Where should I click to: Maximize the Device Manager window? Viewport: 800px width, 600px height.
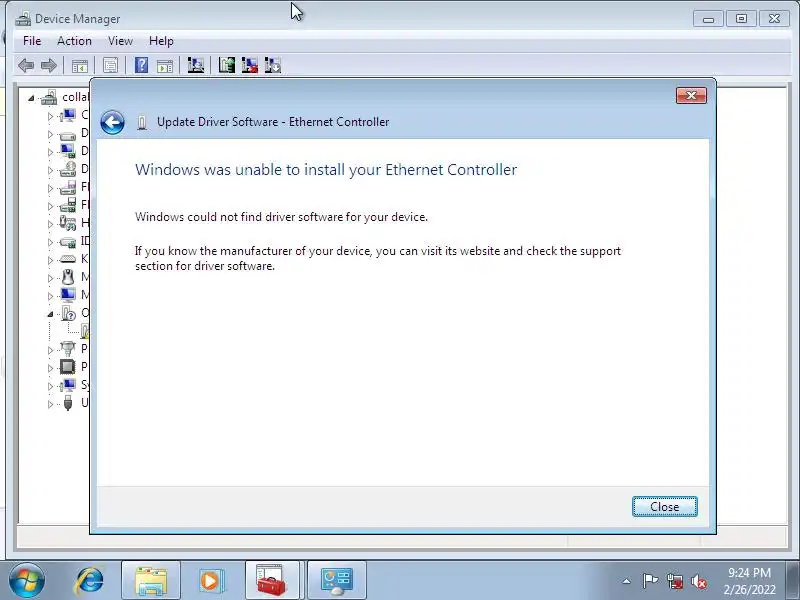[741, 19]
